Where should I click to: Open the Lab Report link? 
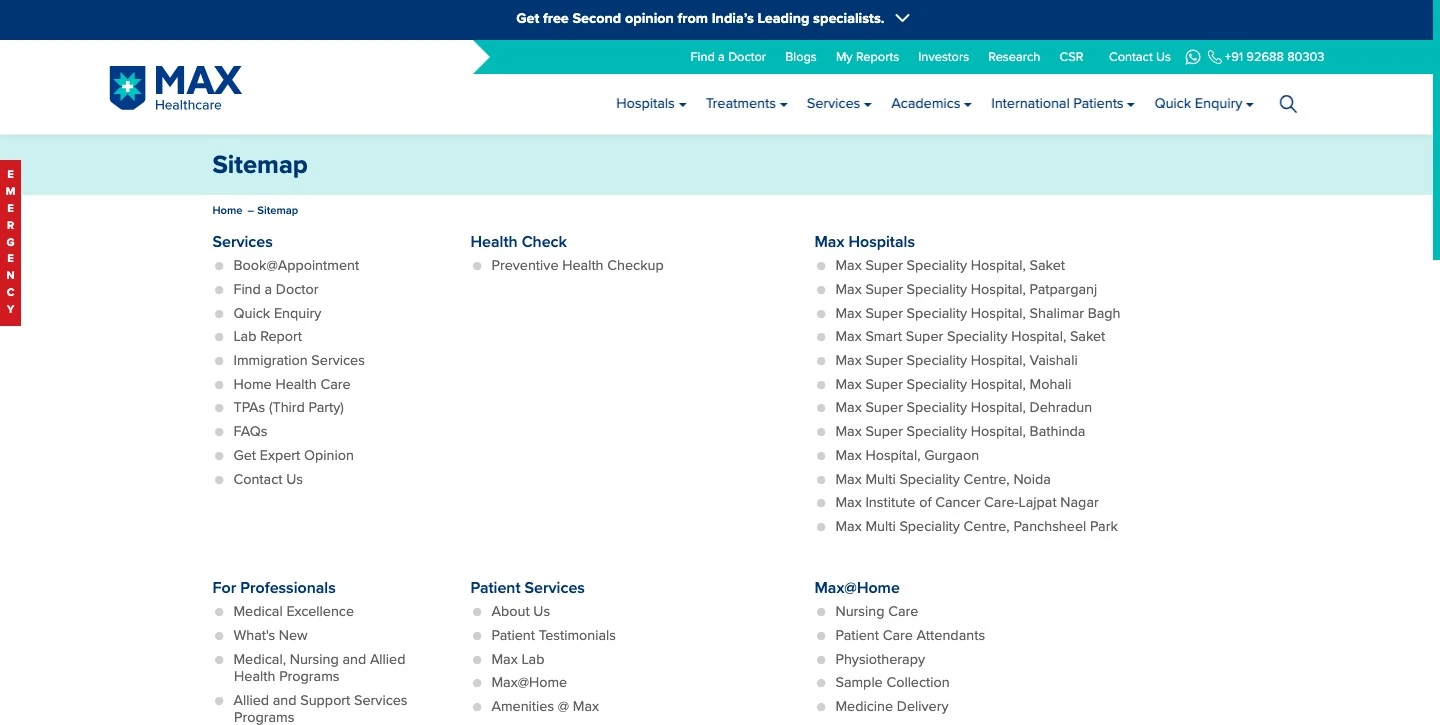click(x=267, y=337)
